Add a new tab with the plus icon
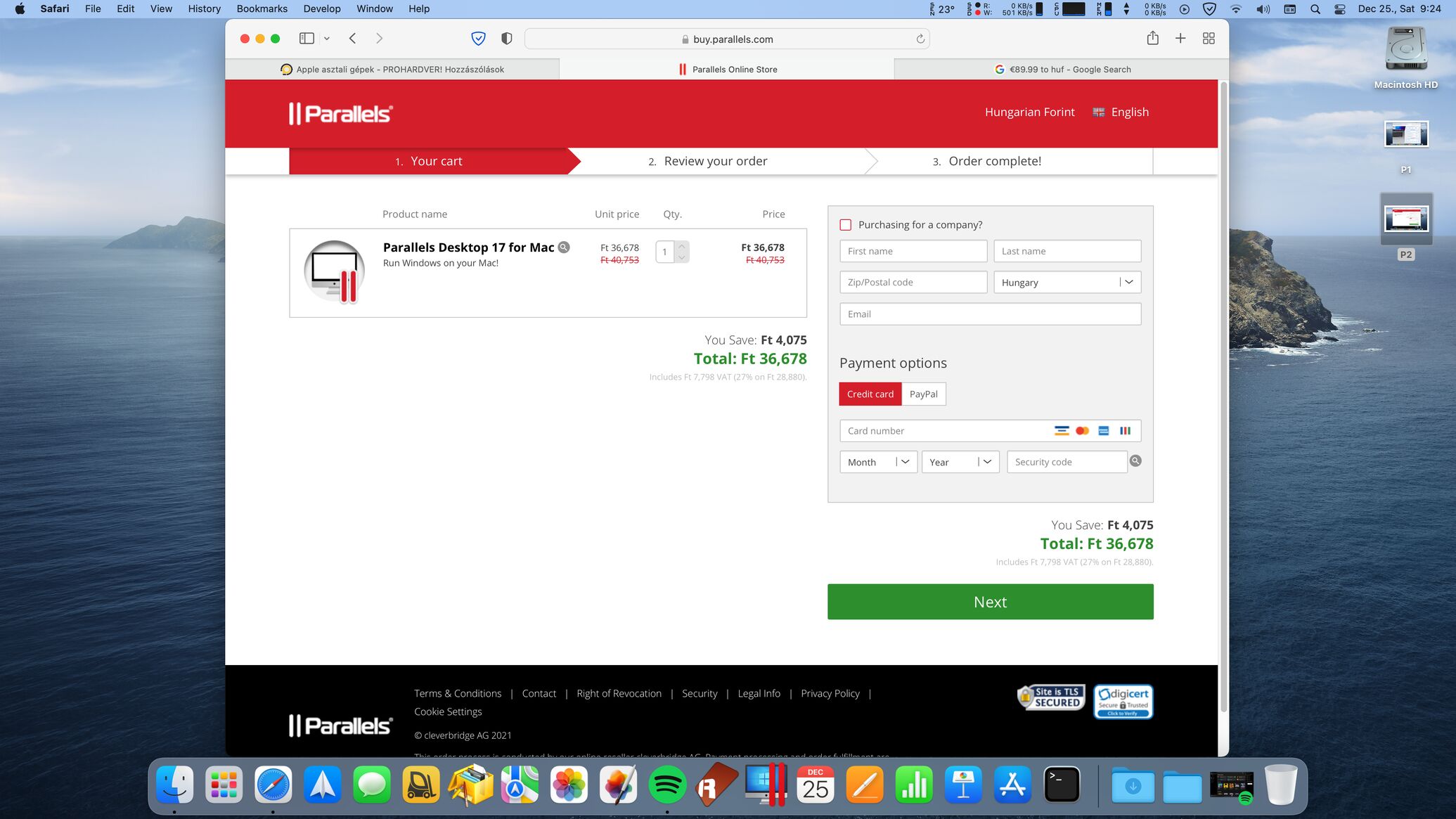1456x819 pixels. coord(1180,39)
